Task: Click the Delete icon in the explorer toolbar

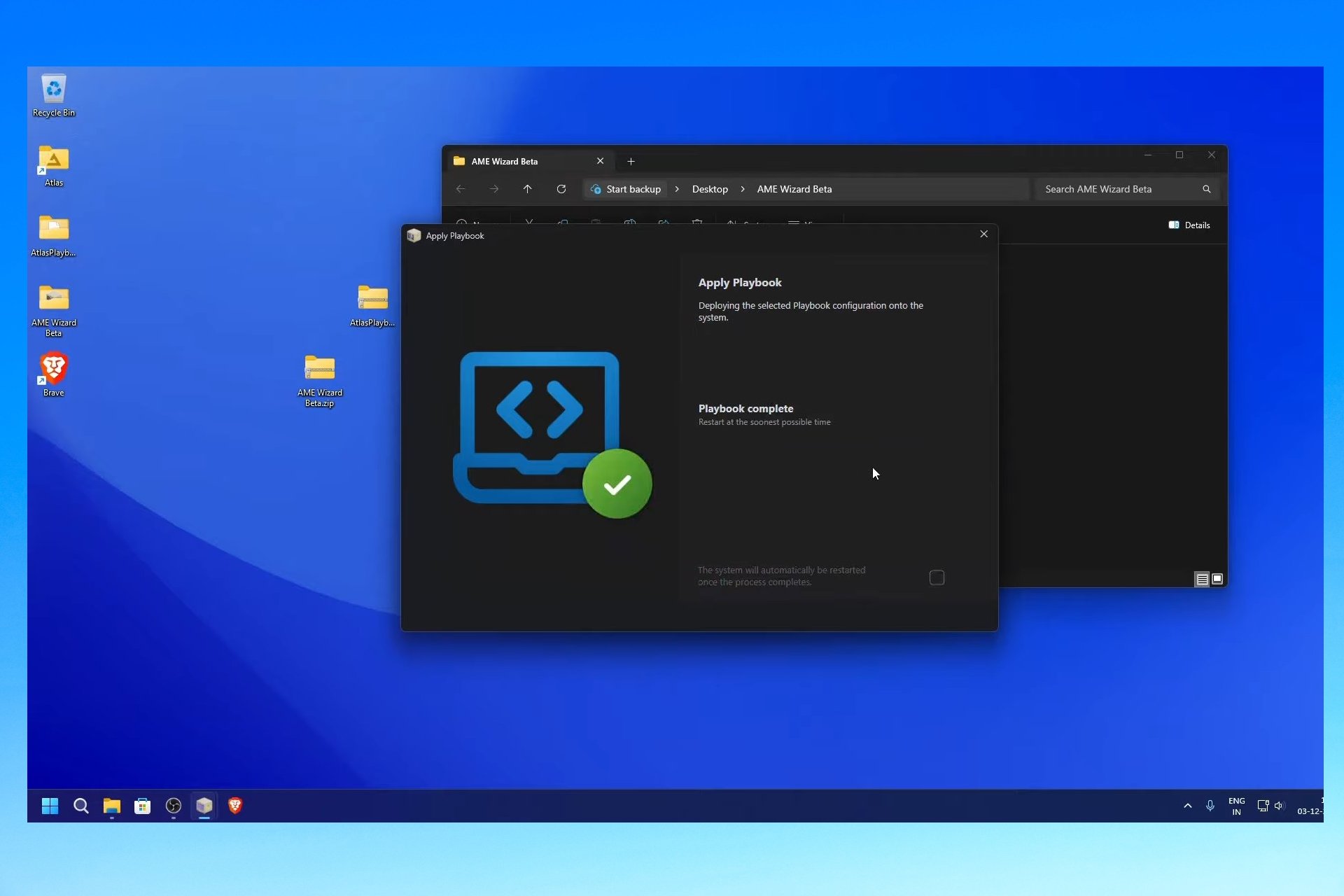Action: (698, 223)
